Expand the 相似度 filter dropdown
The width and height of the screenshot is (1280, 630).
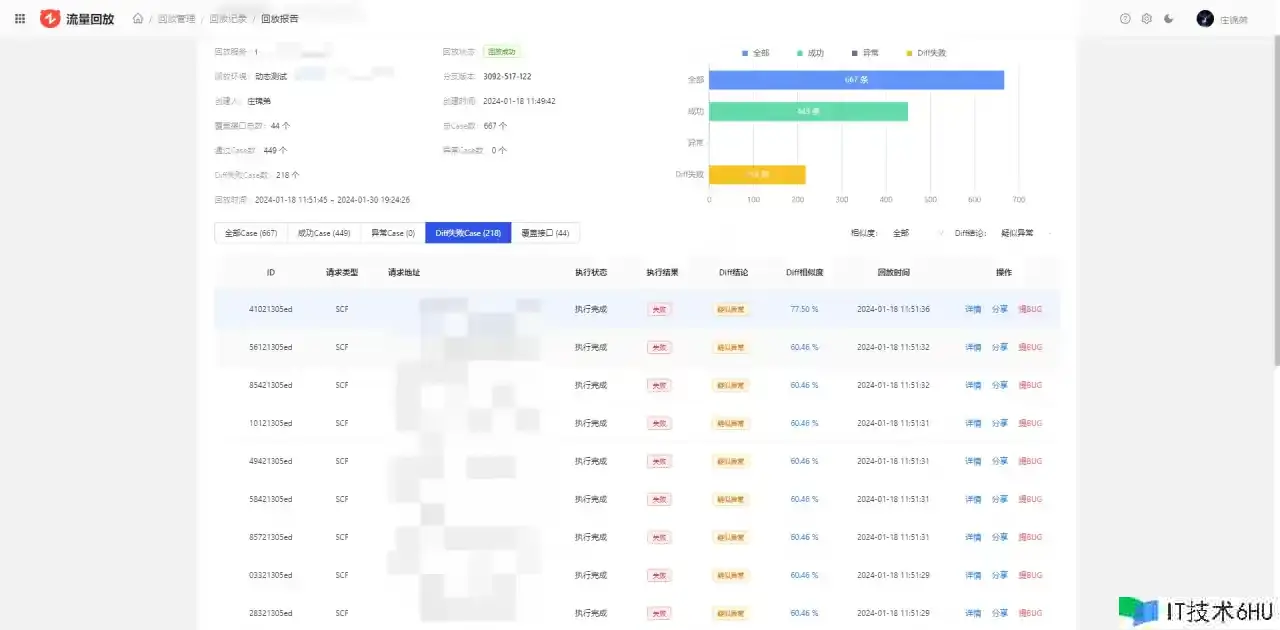point(915,233)
